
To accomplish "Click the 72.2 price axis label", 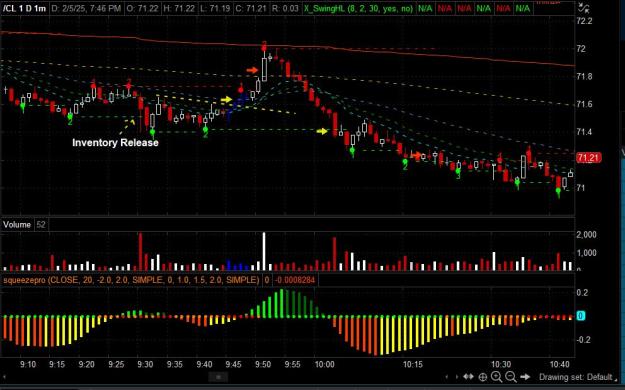I will point(584,21).
